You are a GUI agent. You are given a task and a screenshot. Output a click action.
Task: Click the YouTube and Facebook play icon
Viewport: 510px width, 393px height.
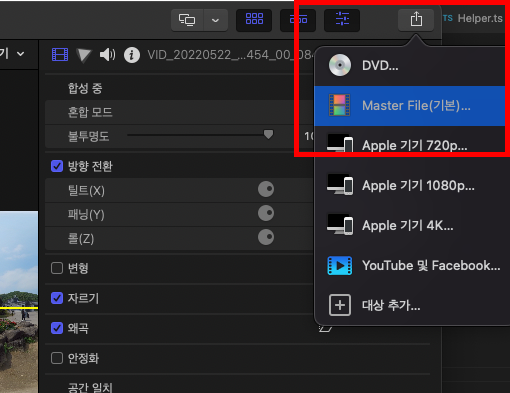click(340, 266)
